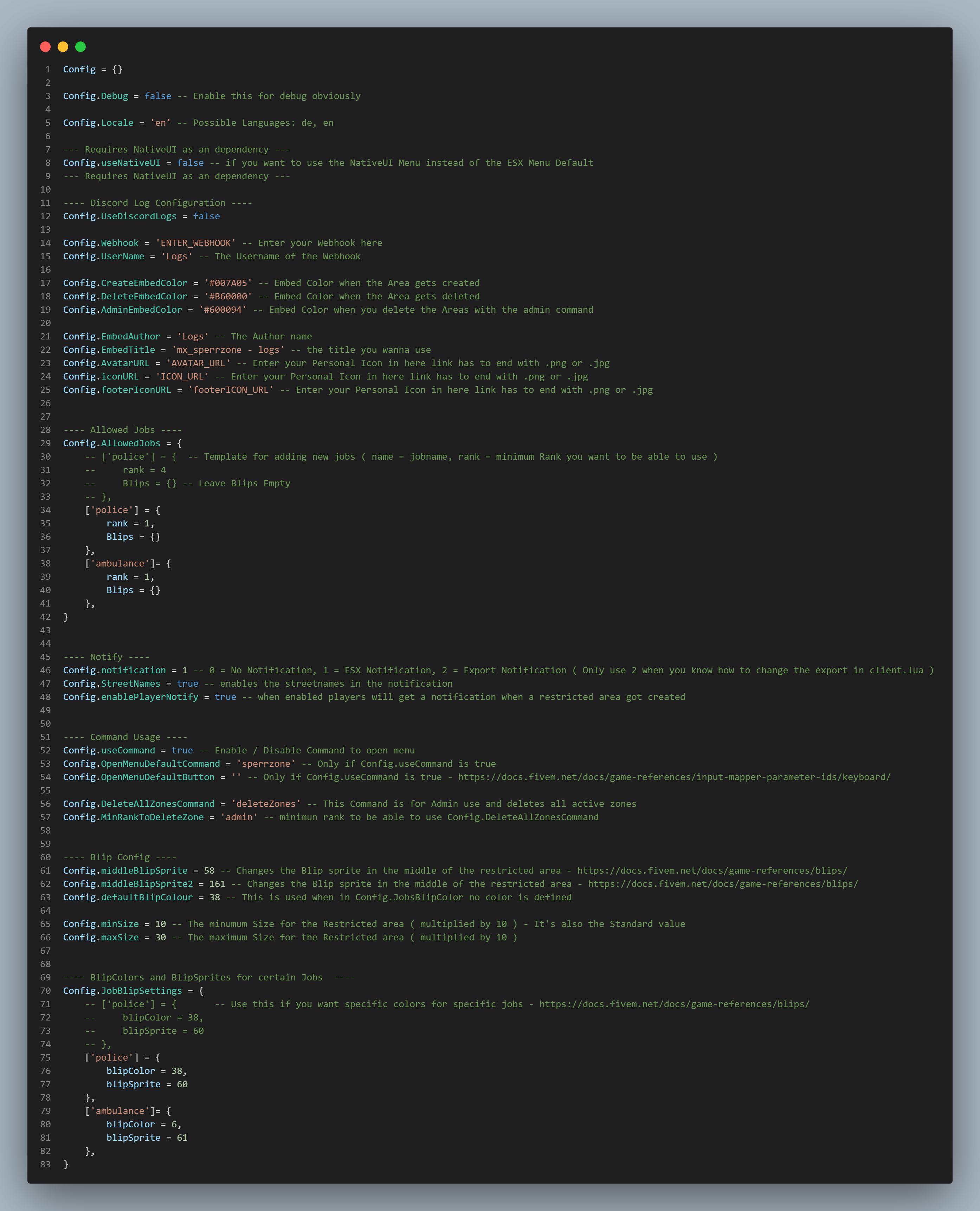Image resolution: width=980 pixels, height=1211 pixels.
Task: Click the 'ambulance' job key in JobBlipSettings
Action: [120, 1110]
